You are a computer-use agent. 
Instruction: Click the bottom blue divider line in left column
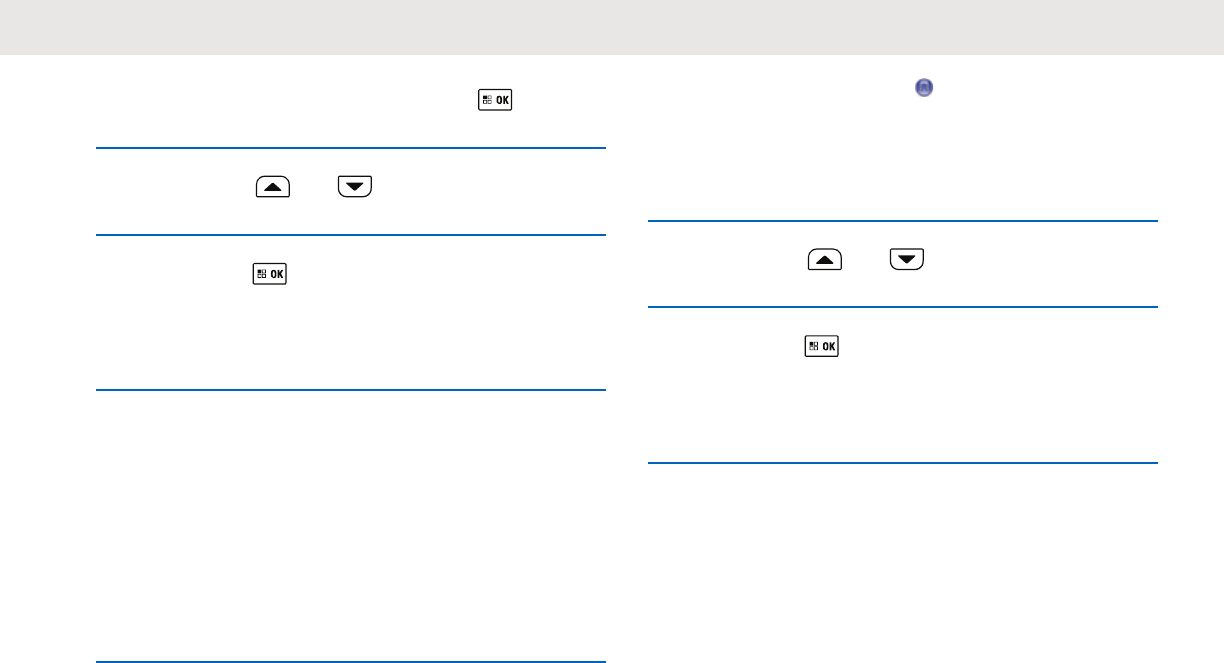click(x=351, y=661)
